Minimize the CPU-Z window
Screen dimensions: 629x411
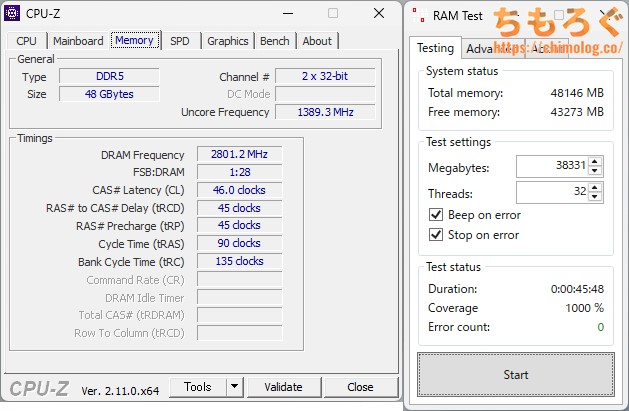tap(289, 14)
